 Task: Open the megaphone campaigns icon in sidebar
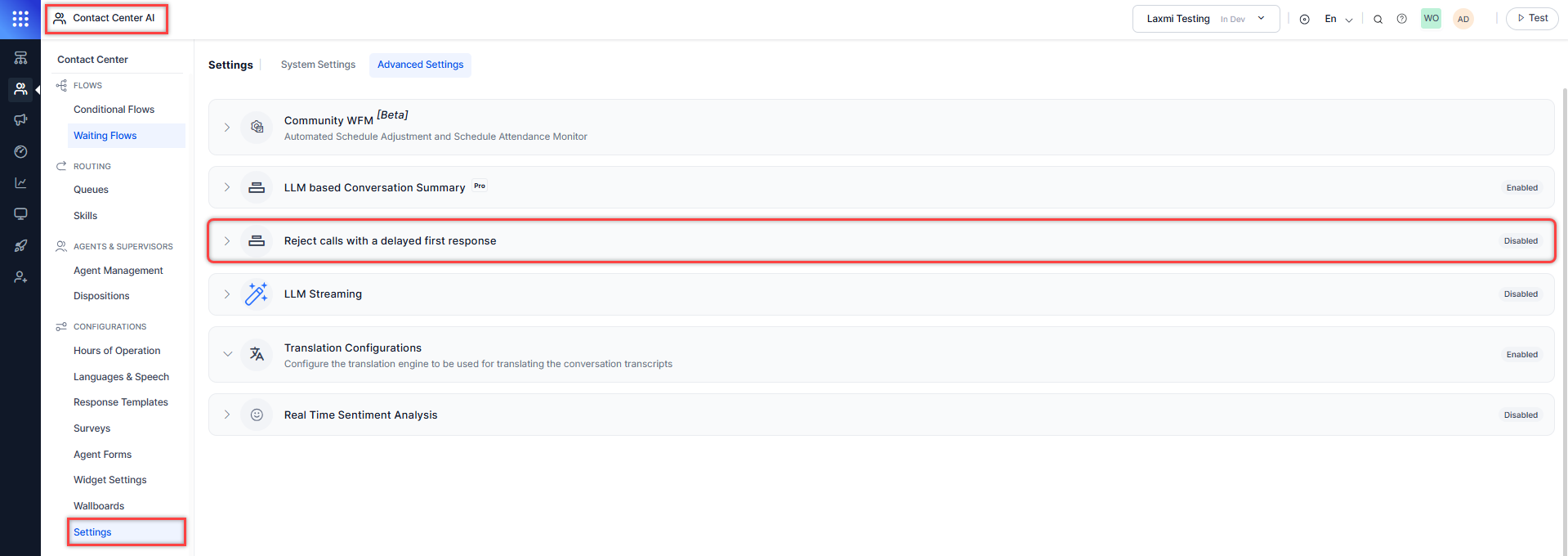20,120
